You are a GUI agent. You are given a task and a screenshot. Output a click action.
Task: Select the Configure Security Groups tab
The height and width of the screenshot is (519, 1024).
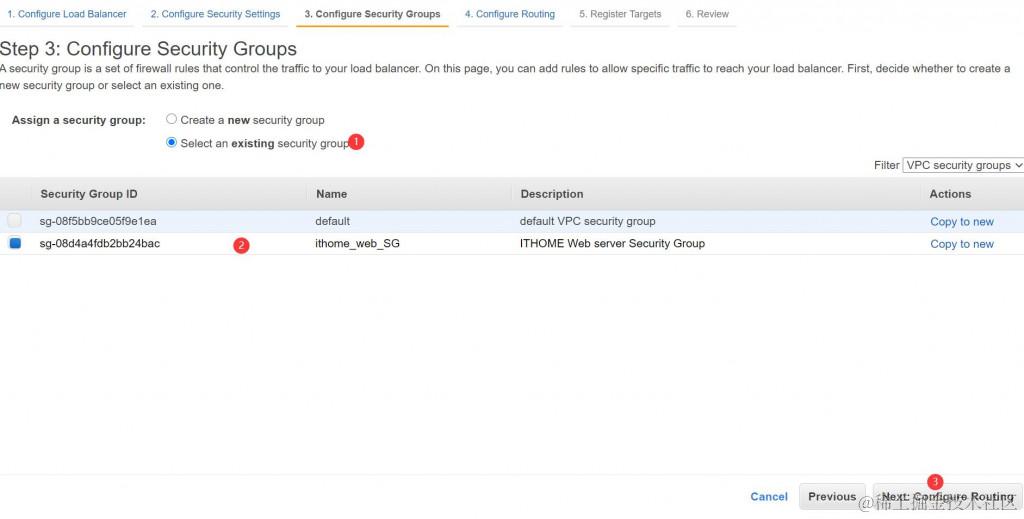(x=372, y=14)
